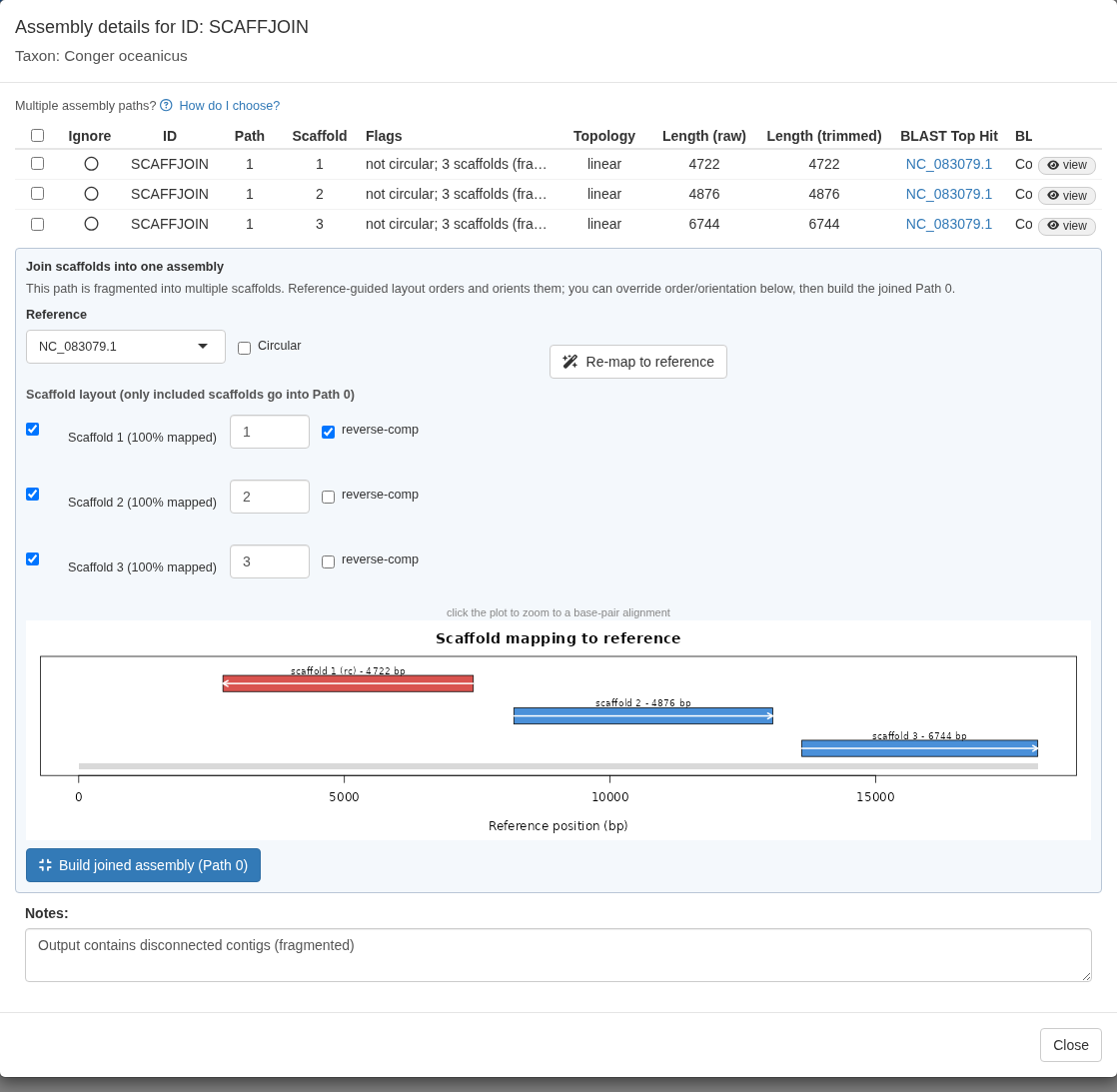Uncheck the include checkbox for Scaffold 3 layout
1117x1092 pixels.
[33, 558]
